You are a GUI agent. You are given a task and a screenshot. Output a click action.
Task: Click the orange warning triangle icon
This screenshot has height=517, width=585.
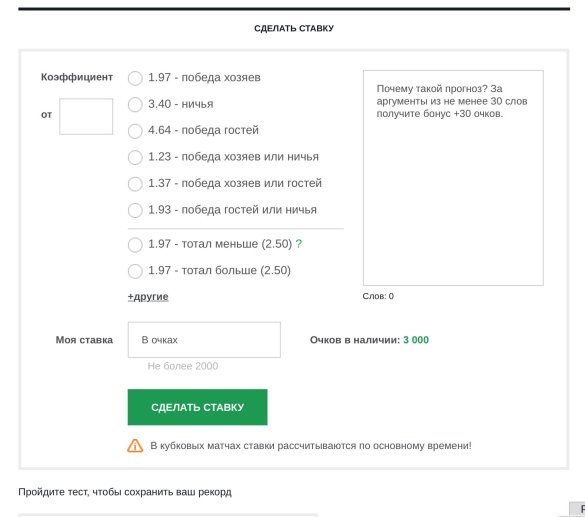(x=135, y=446)
